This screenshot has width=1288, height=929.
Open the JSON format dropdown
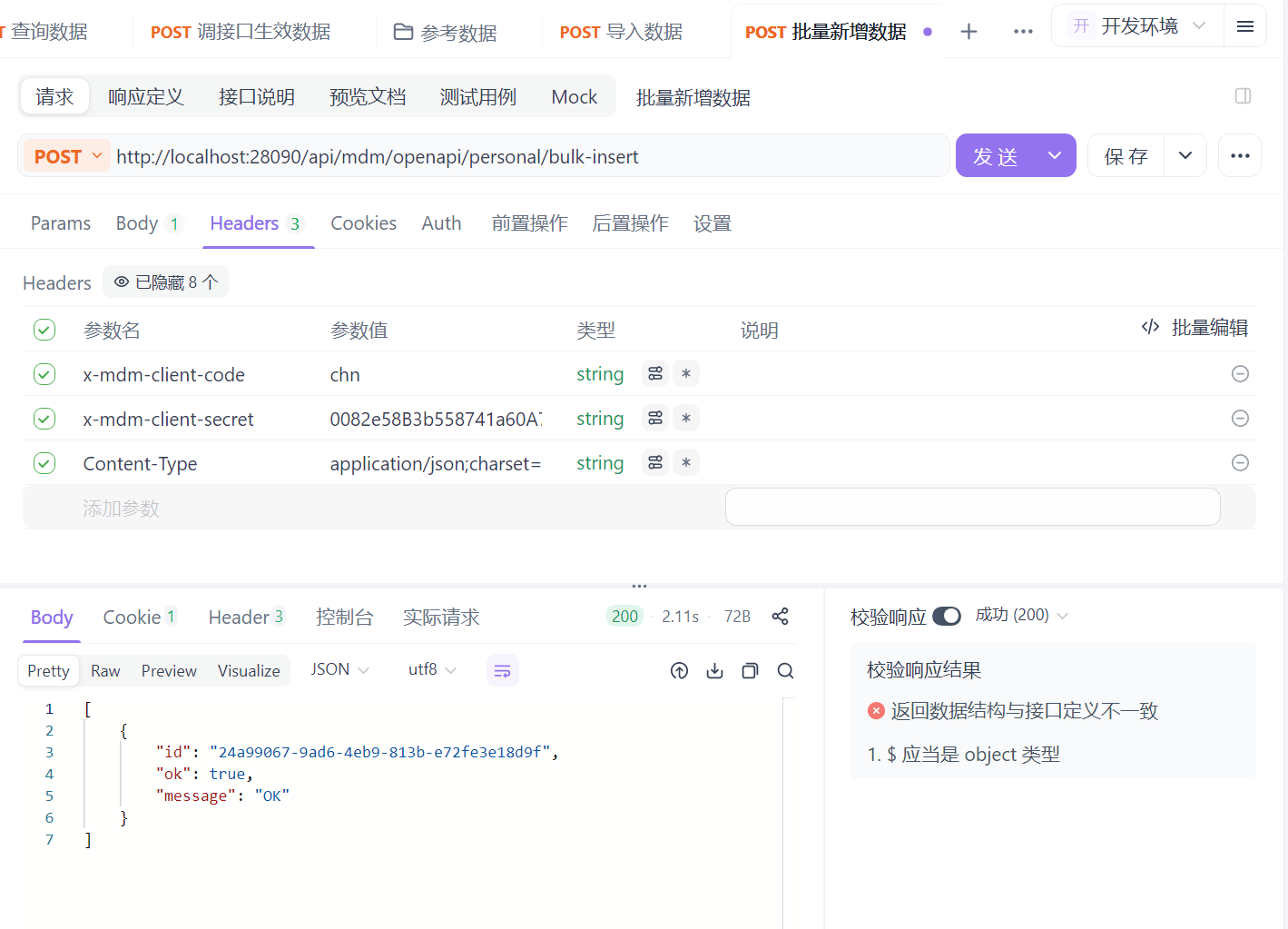click(x=339, y=670)
